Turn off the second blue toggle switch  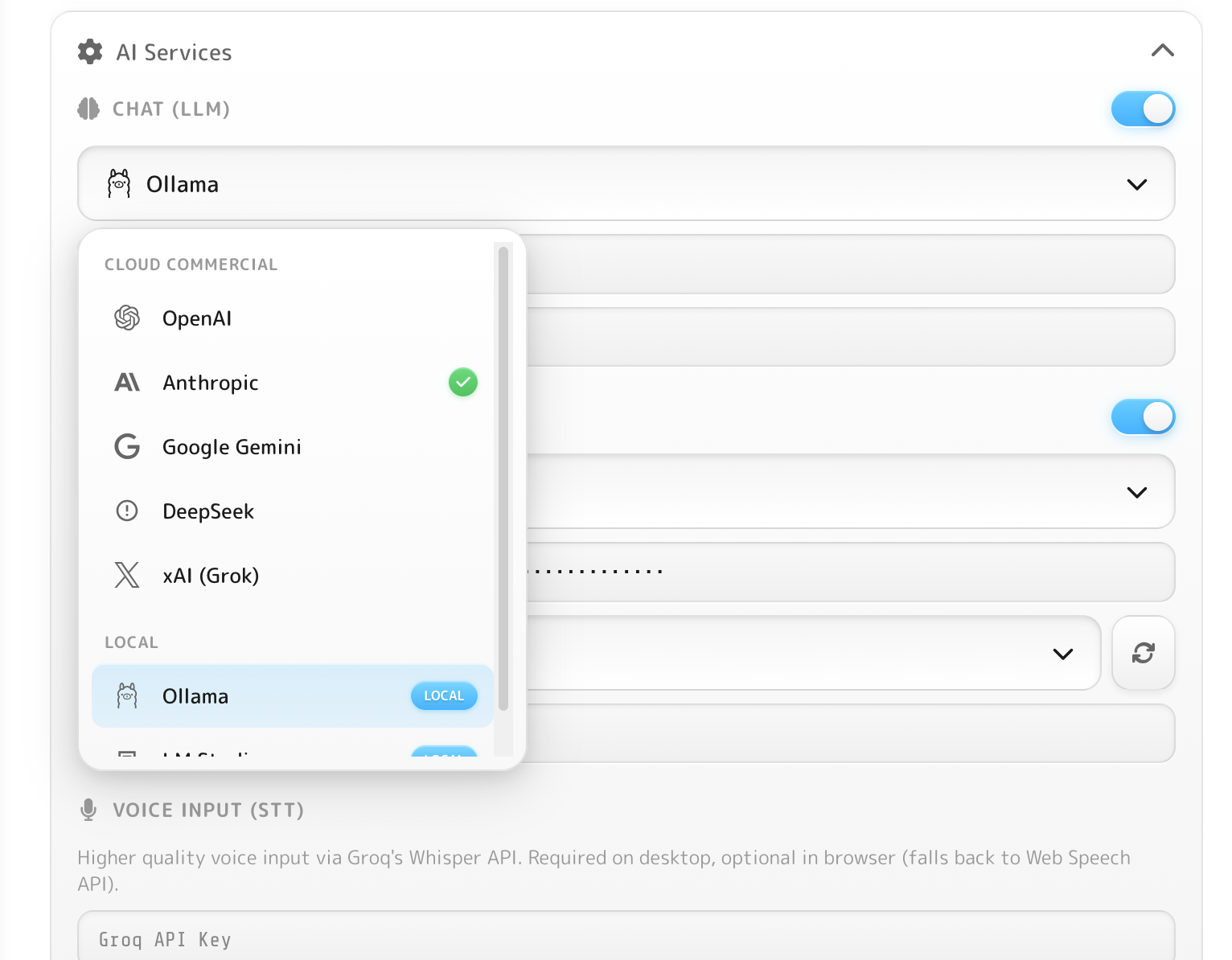pyautogui.click(x=1143, y=416)
